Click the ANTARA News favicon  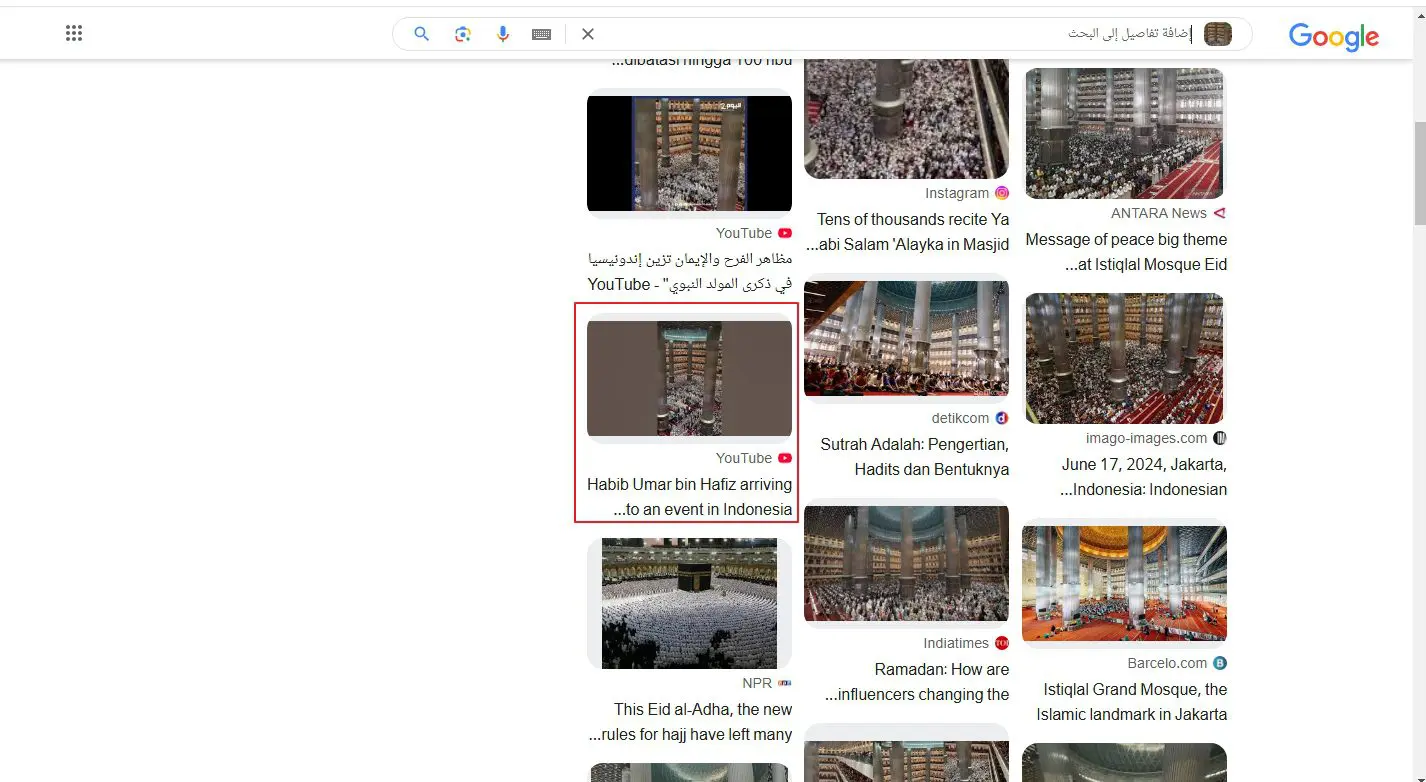1219,213
